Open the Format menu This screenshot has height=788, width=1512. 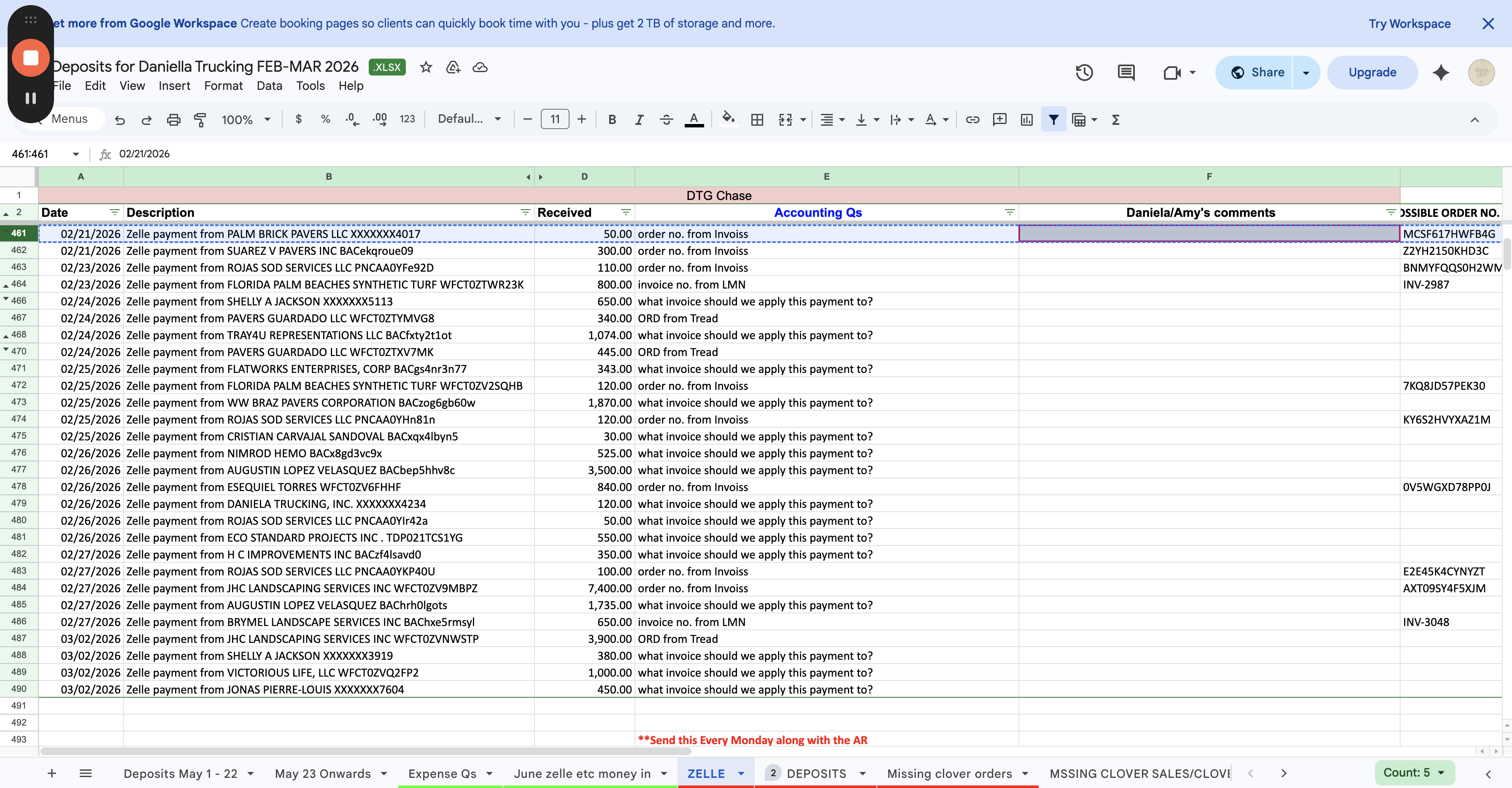pos(223,86)
